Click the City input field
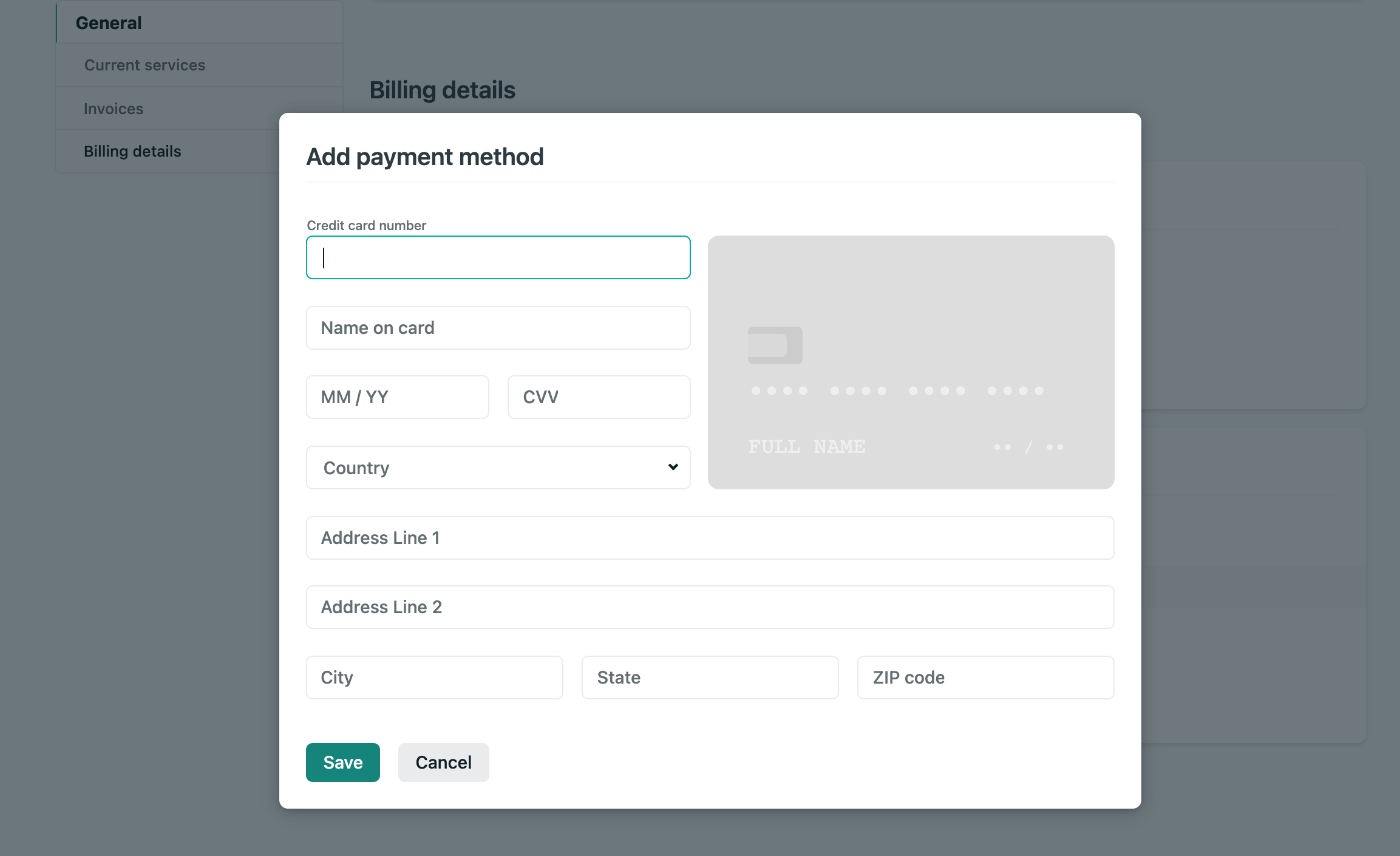This screenshot has width=1400, height=856. [434, 678]
